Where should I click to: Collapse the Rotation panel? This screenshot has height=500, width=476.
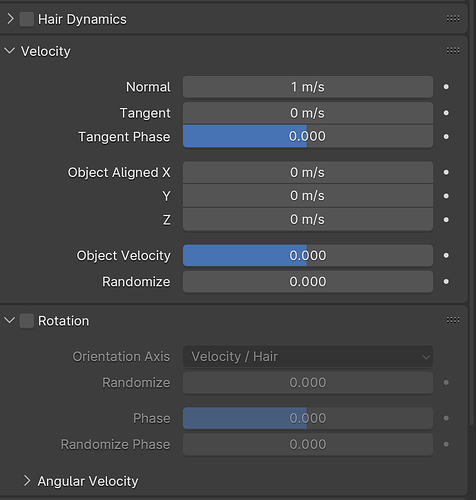pos(10,321)
